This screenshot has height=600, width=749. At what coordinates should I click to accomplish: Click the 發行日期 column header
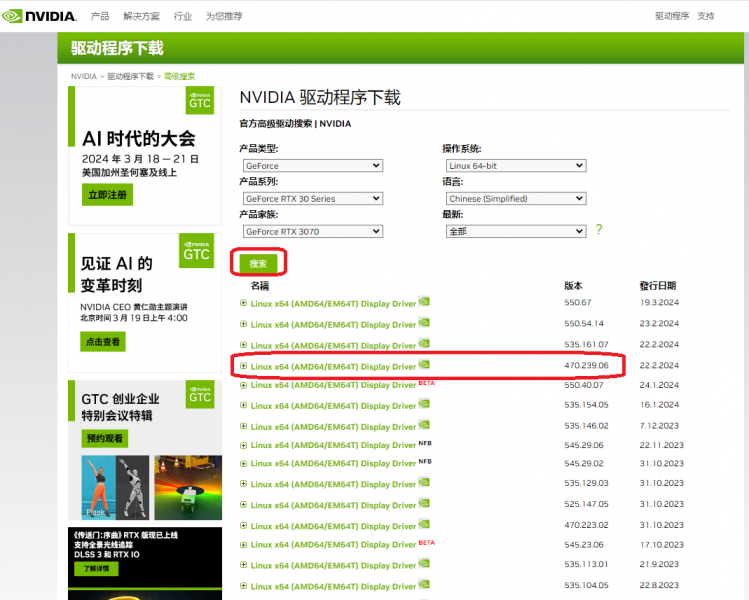658,286
